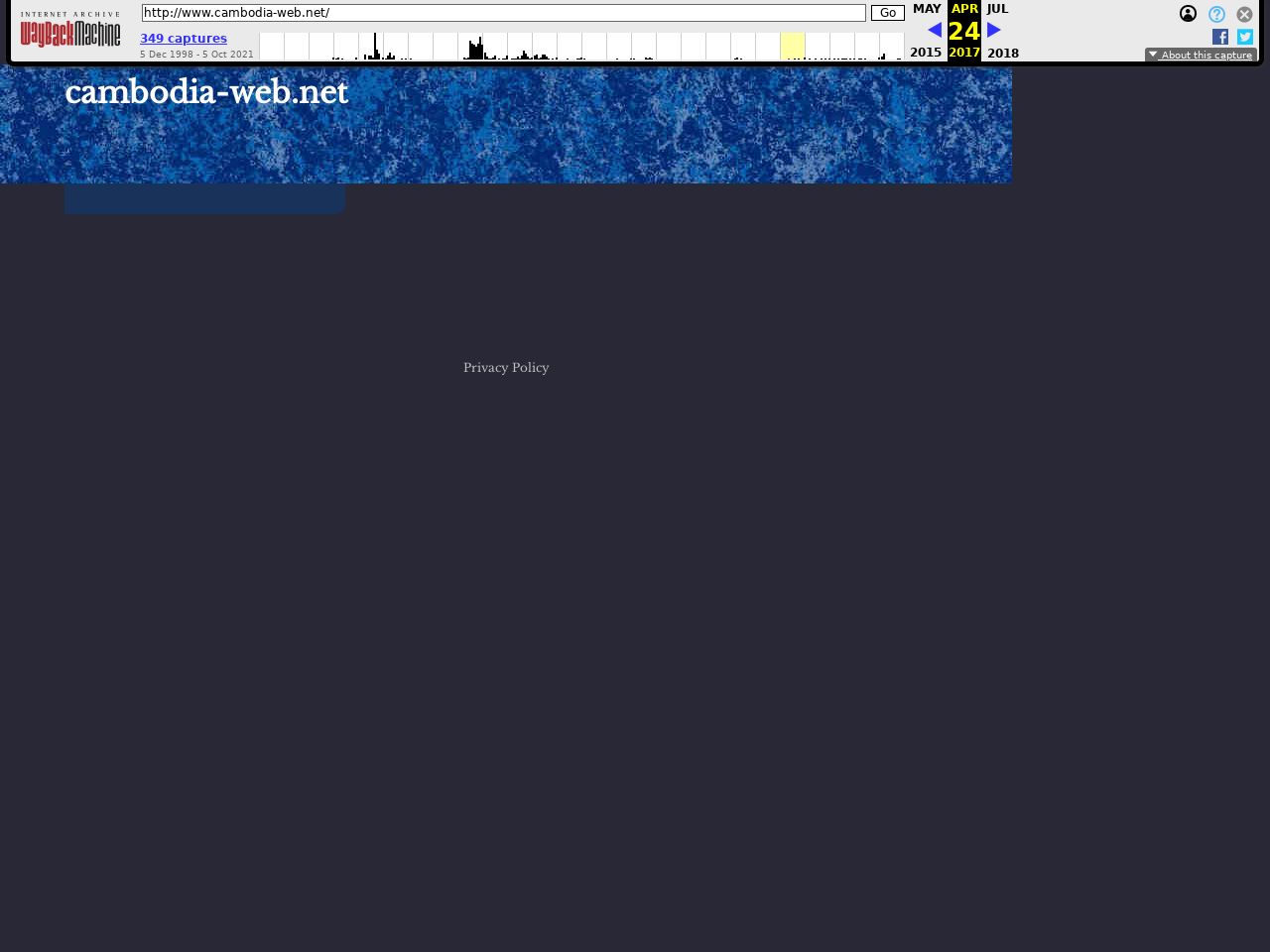Image resolution: width=1270 pixels, height=952 pixels.
Task: Select year 2015 in the navigator
Action: (x=926, y=53)
